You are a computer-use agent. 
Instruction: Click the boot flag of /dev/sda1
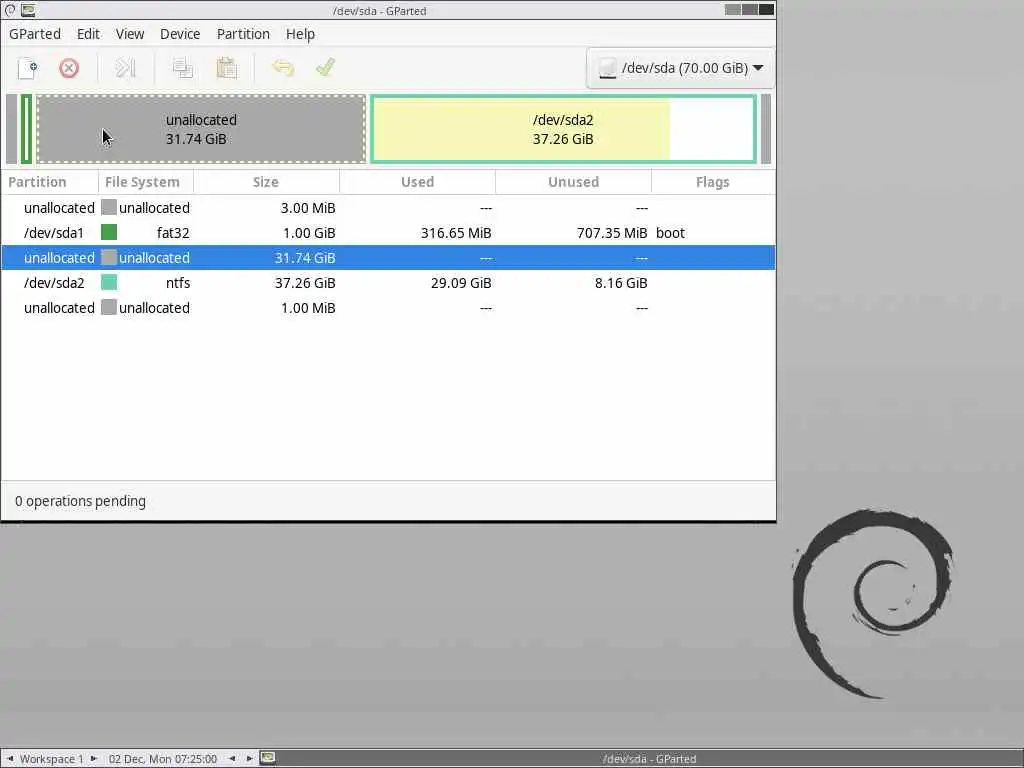pos(670,233)
